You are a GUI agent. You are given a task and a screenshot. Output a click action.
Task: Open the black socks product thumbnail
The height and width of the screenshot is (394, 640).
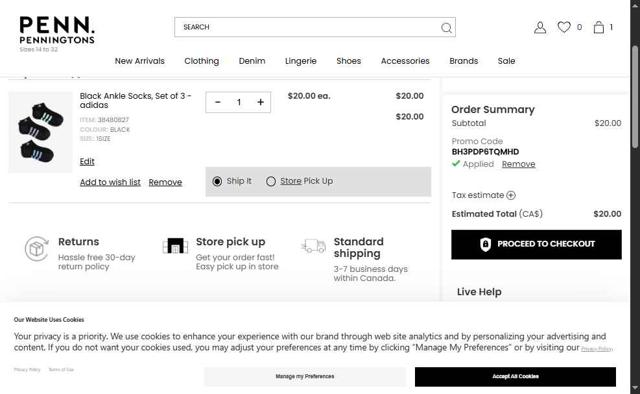tap(40, 132)
